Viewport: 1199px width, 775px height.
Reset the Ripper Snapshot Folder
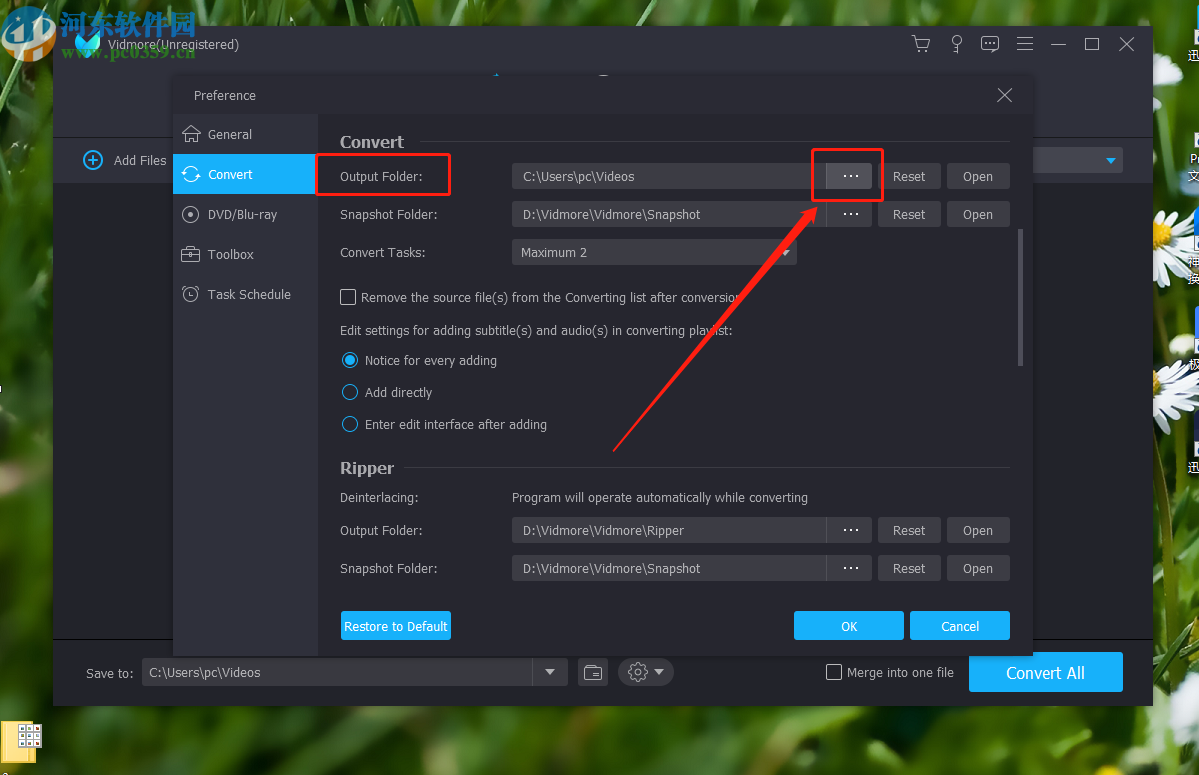909,569
